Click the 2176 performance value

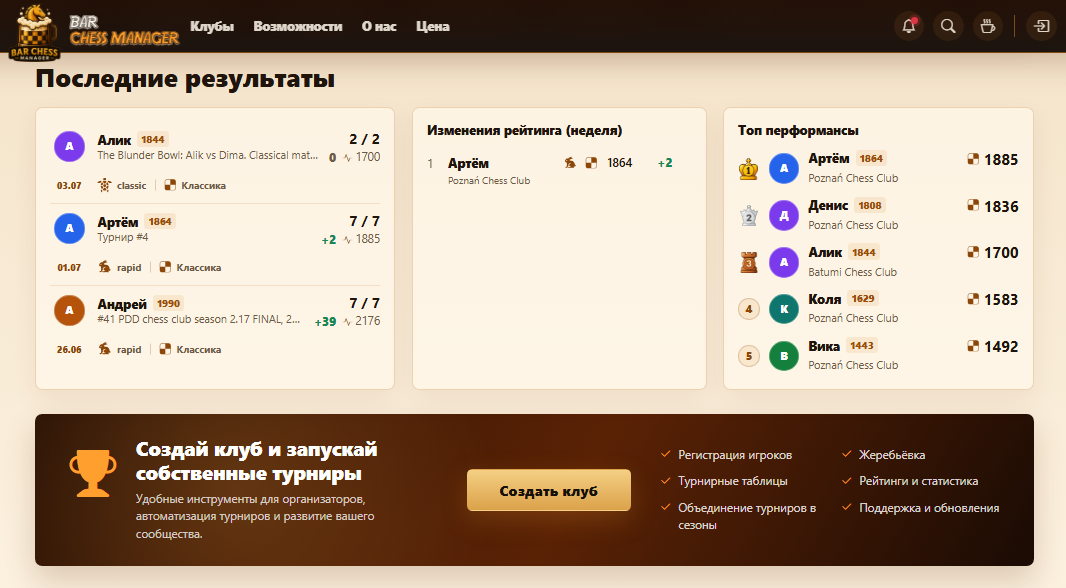pyautogui.click(x=368, y=321)
